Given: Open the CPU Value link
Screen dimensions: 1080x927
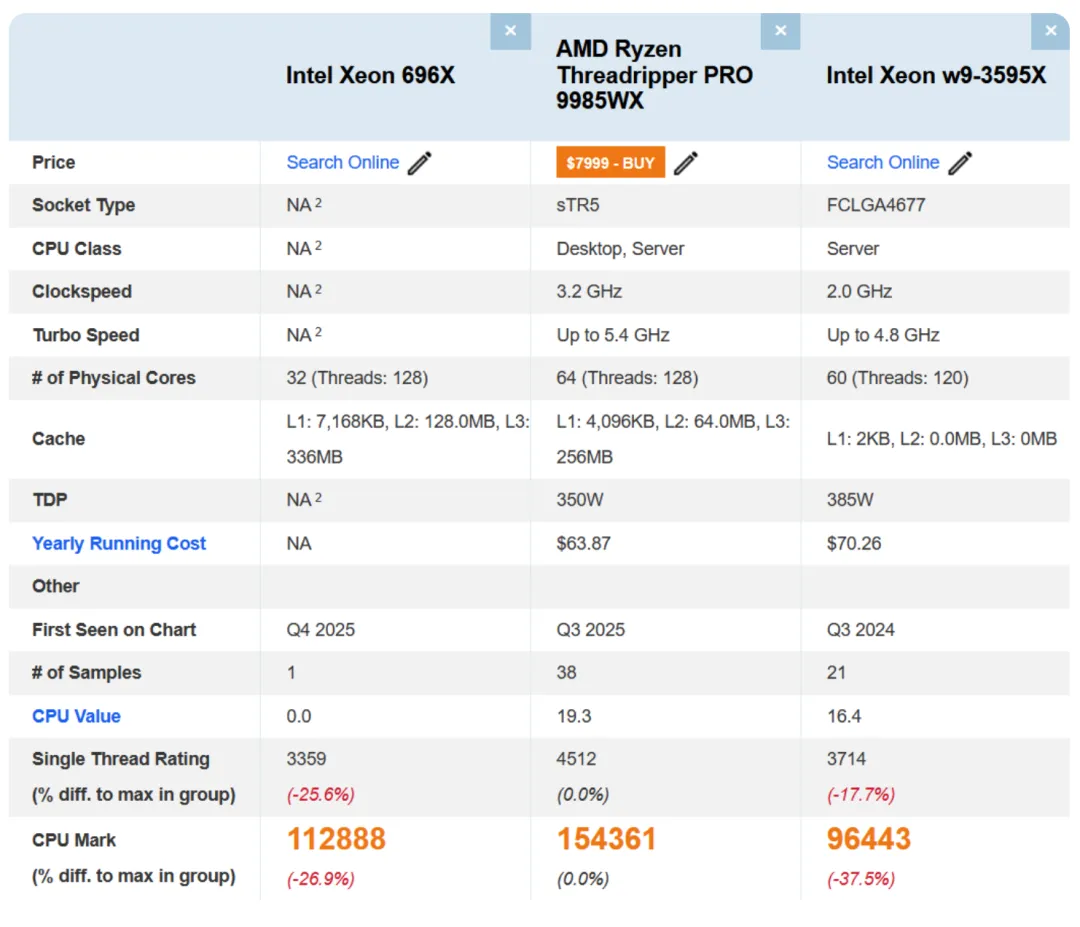Looking at the screenshot, I should tap(76, 716).
